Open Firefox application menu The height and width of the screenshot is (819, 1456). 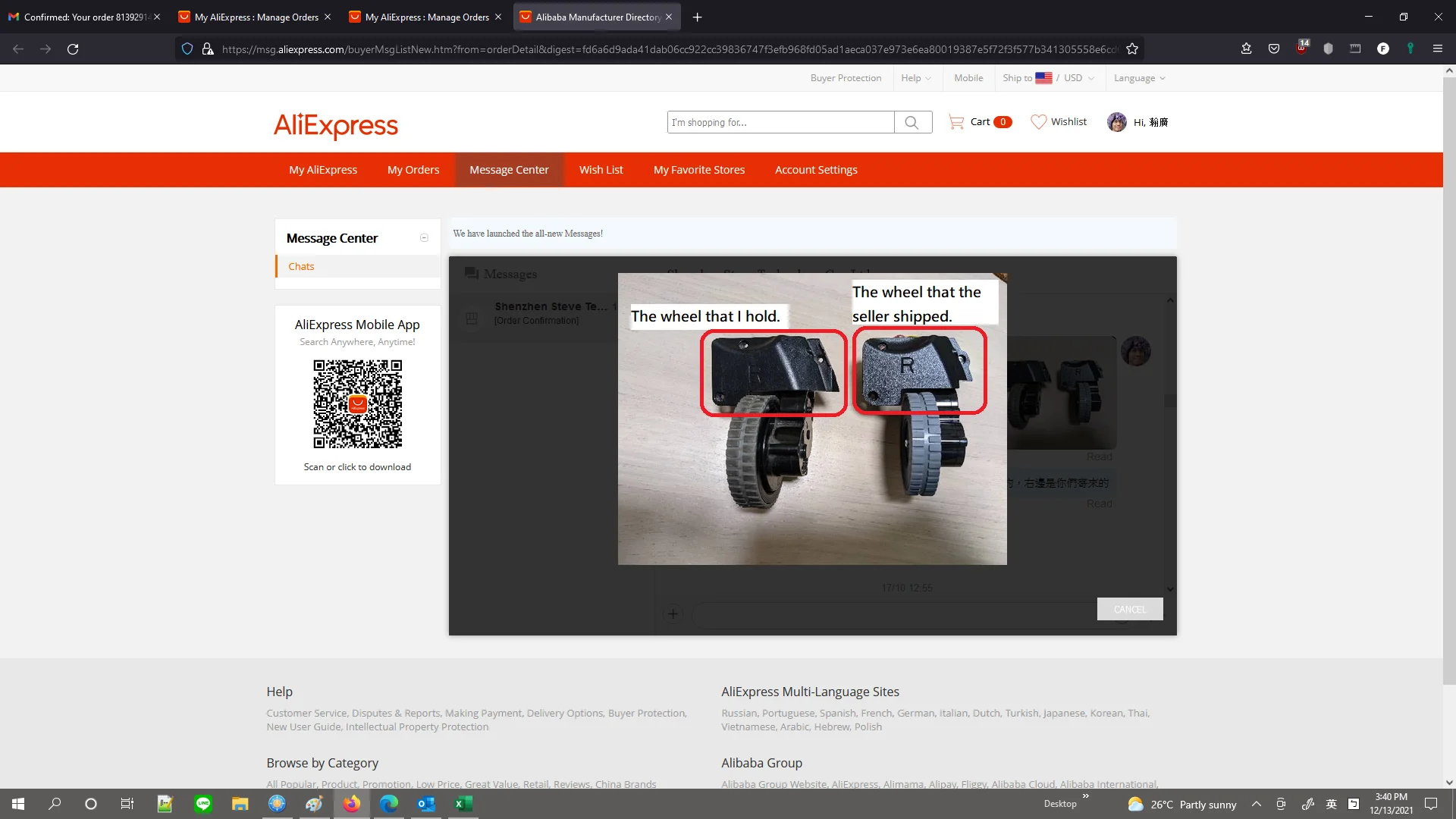point(1437,49)
